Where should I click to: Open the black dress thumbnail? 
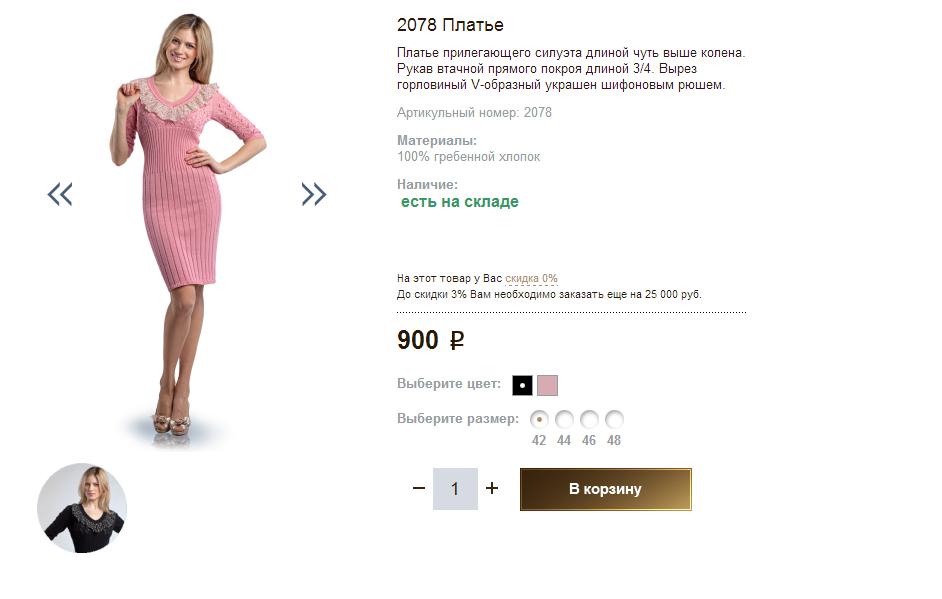82,508
